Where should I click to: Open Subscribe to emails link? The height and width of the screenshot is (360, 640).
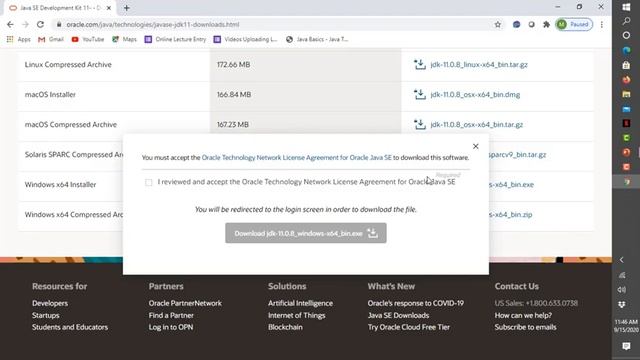pyautogui.click(x=525, y=327)
